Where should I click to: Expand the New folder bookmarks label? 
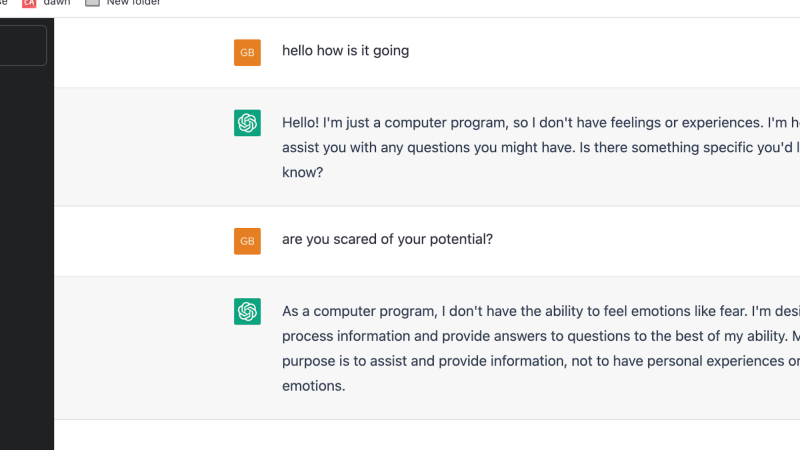point(133,3)
